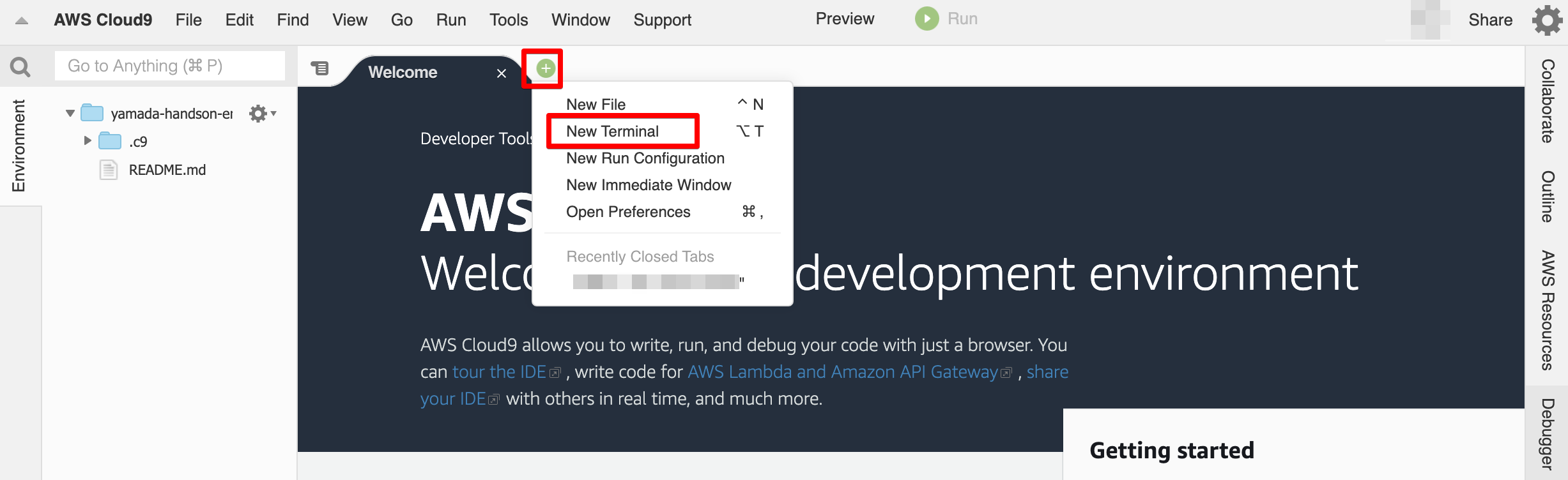Open the tab list pane icon
This screenshot has width=1568, height=480.
[x=319, y=68]
